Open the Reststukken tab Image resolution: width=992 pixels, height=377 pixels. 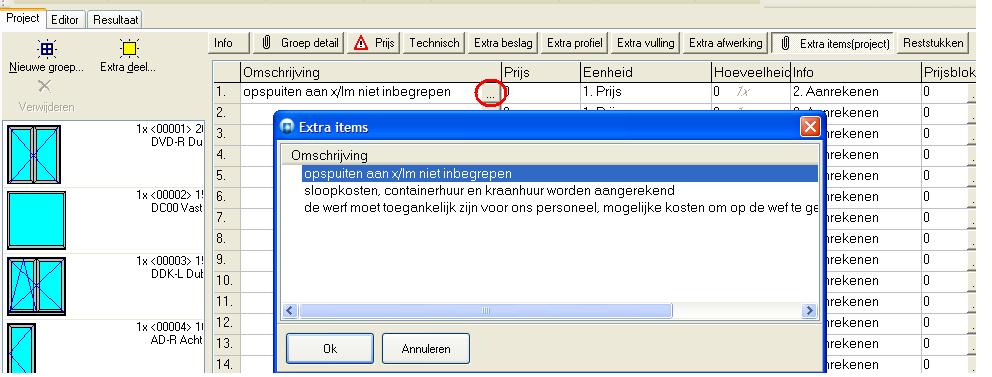pyautogui.click(x=933, y=43)
